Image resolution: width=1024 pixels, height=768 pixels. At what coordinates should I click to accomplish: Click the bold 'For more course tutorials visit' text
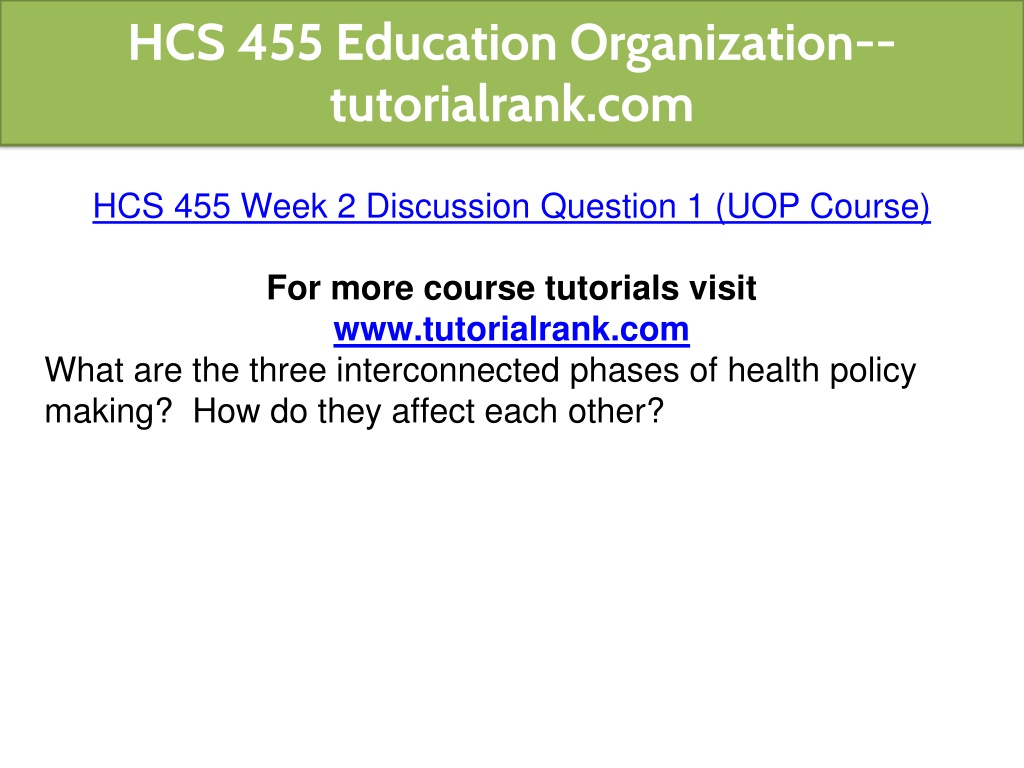pyautogui.click(x=511, y=288)
